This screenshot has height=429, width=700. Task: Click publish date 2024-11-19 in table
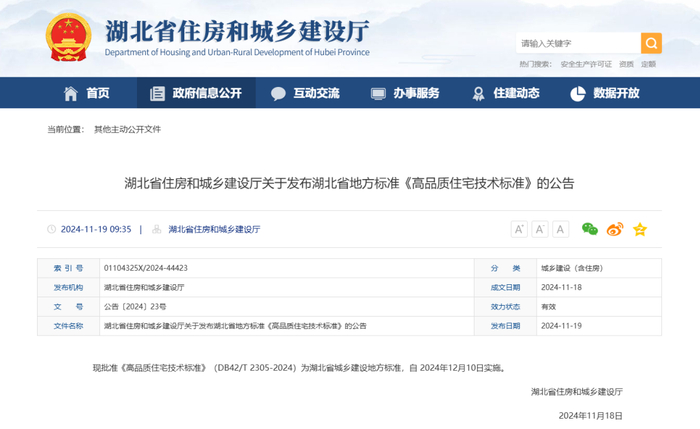[x=562, y=326]
